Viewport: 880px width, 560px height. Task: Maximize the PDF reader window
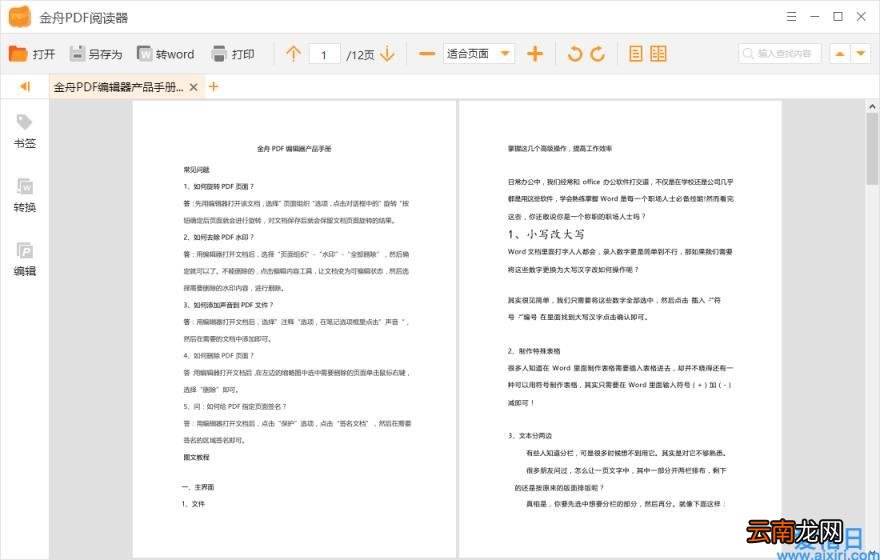(x=837, y=17)
